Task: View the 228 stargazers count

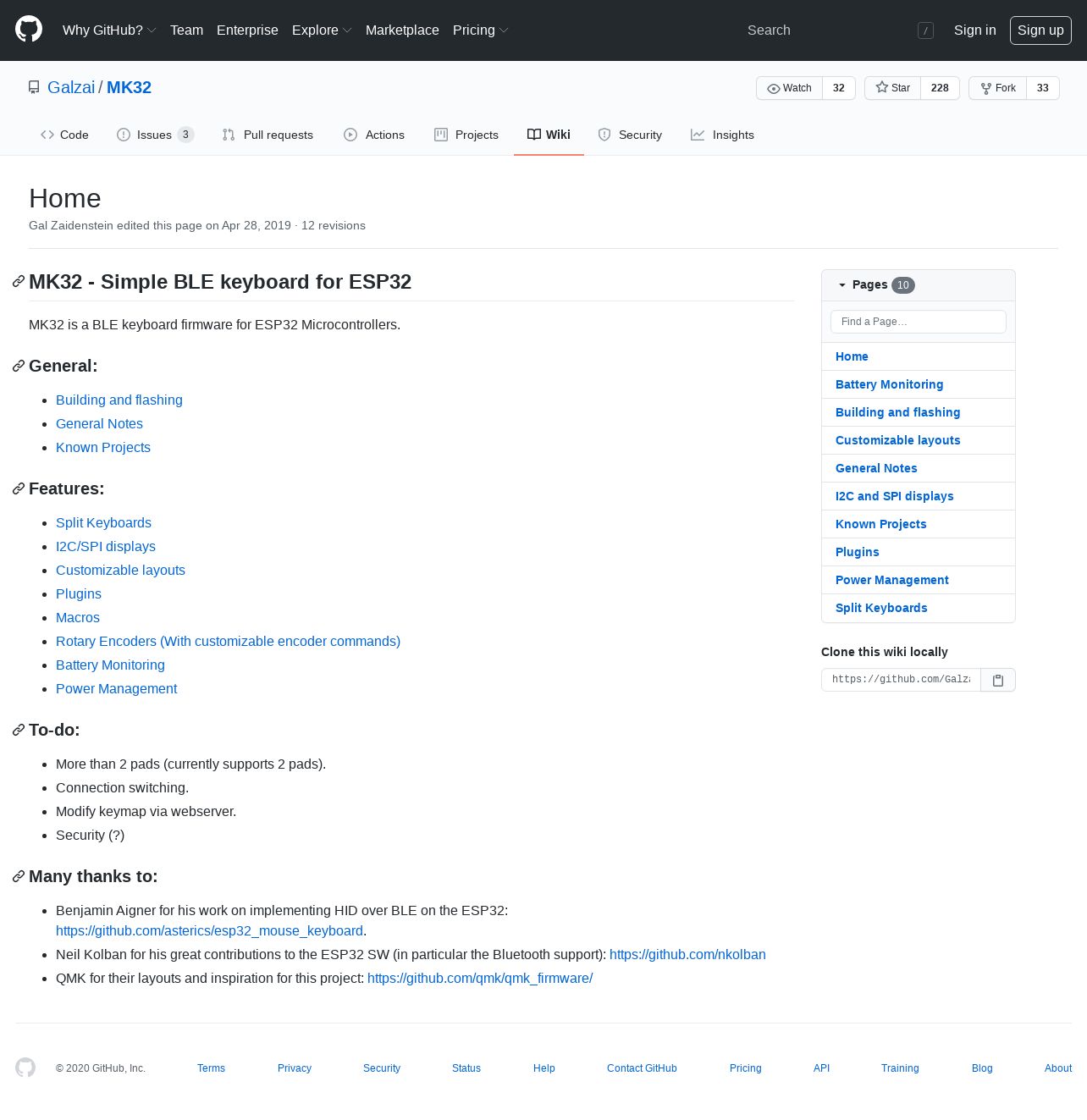Action: tap(940, 88)
